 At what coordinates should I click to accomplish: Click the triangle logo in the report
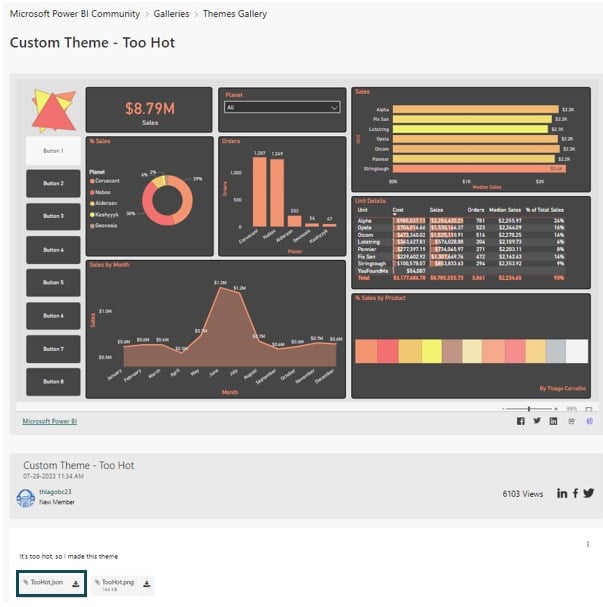(x=53, y=110)
